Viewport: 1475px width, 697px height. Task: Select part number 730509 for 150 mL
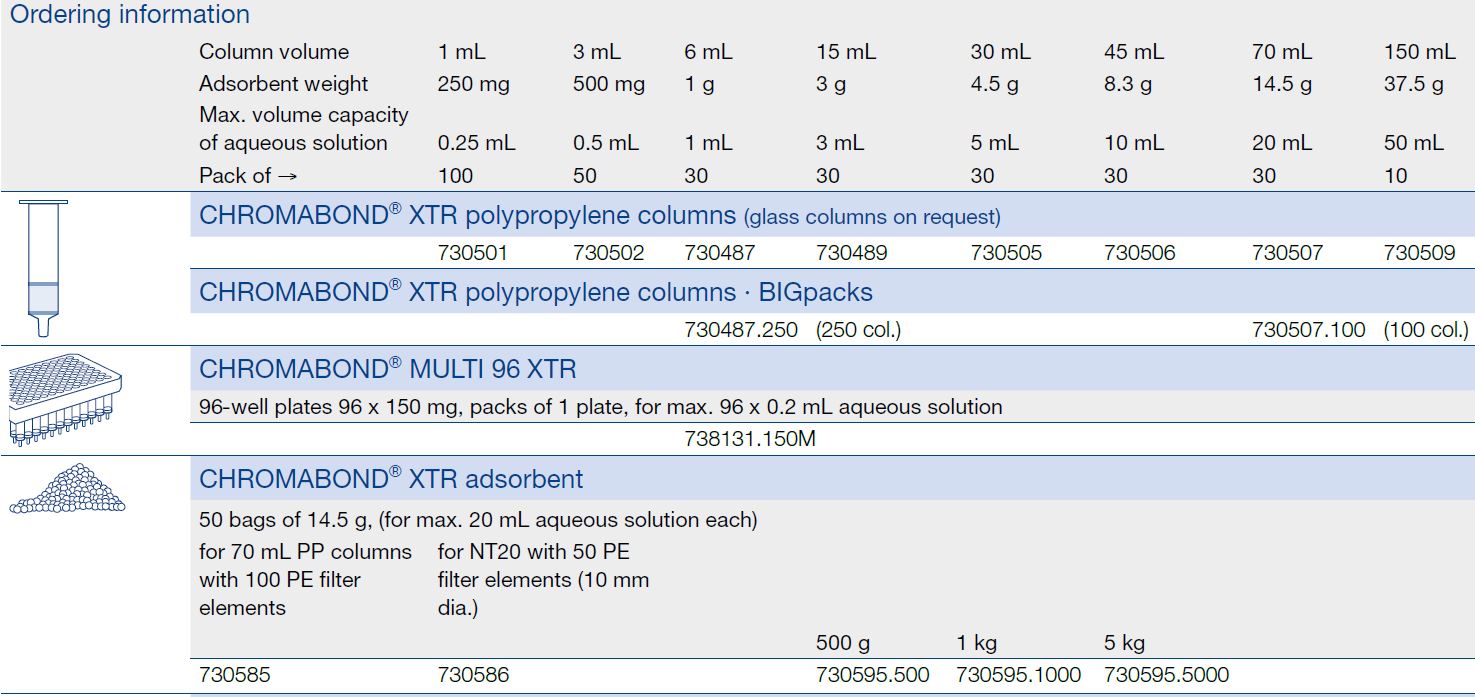point(1419,253)
